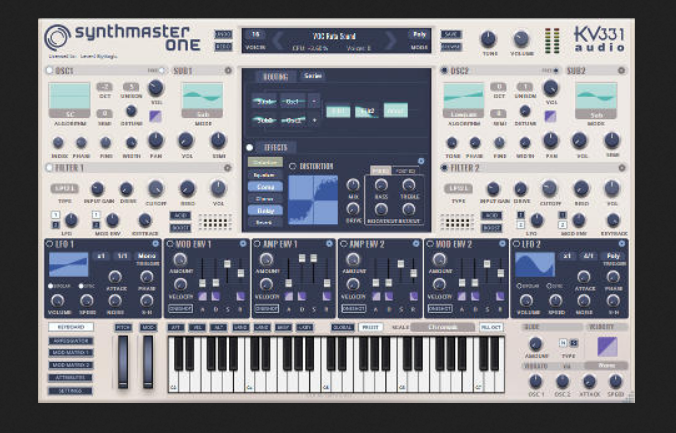This screenshot has height=433, width=676.
Task: Click the Osc2 block in routing diagram
Action: point(293,121)
